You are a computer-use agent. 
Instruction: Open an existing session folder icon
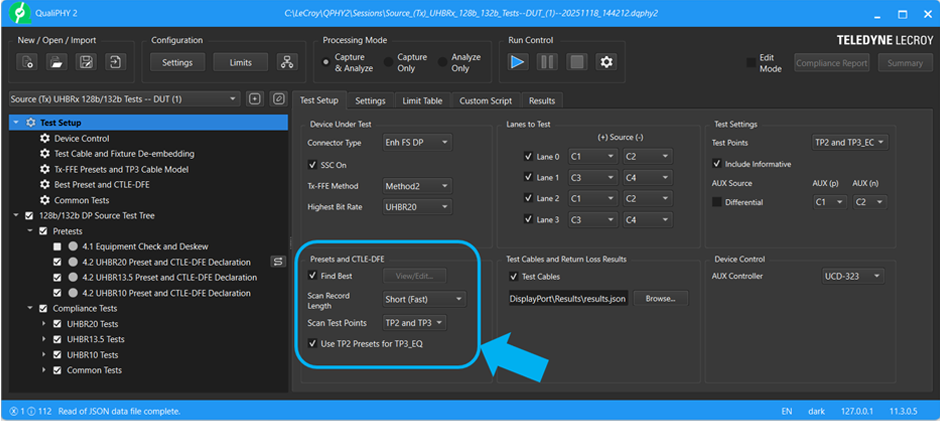coord(57,62)
